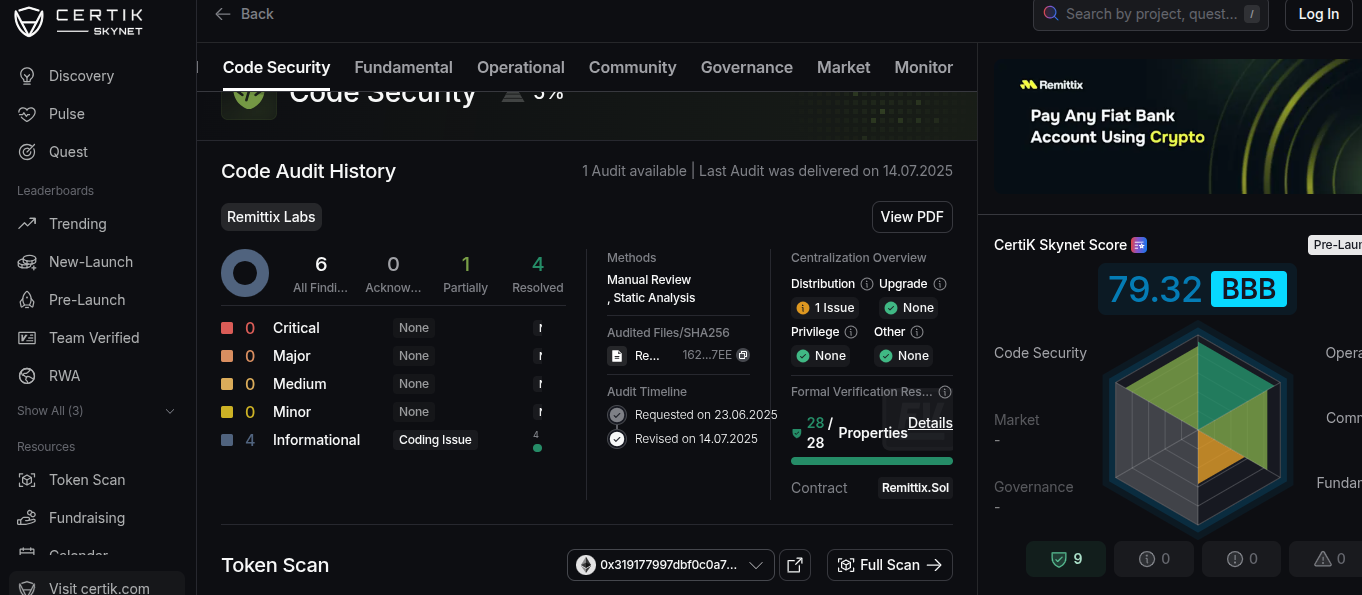Switch to Monitor tab

point(923,67)
